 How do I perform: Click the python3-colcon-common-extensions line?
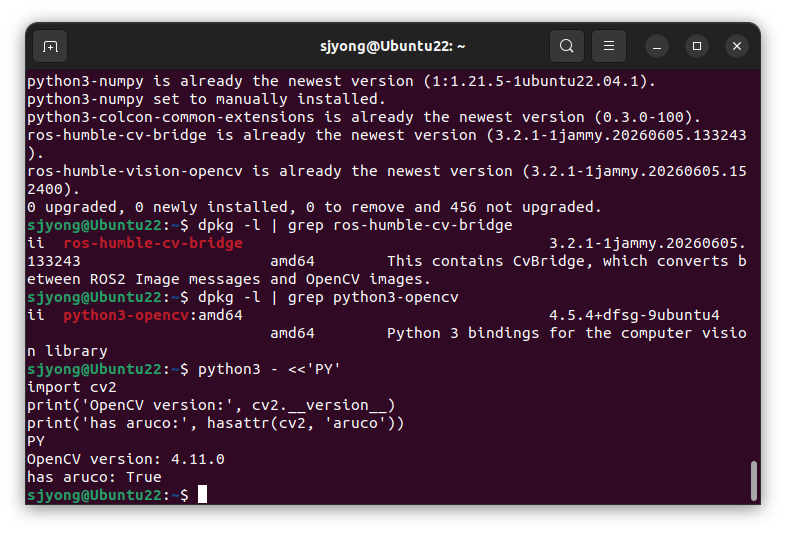[x=363, y=117]
